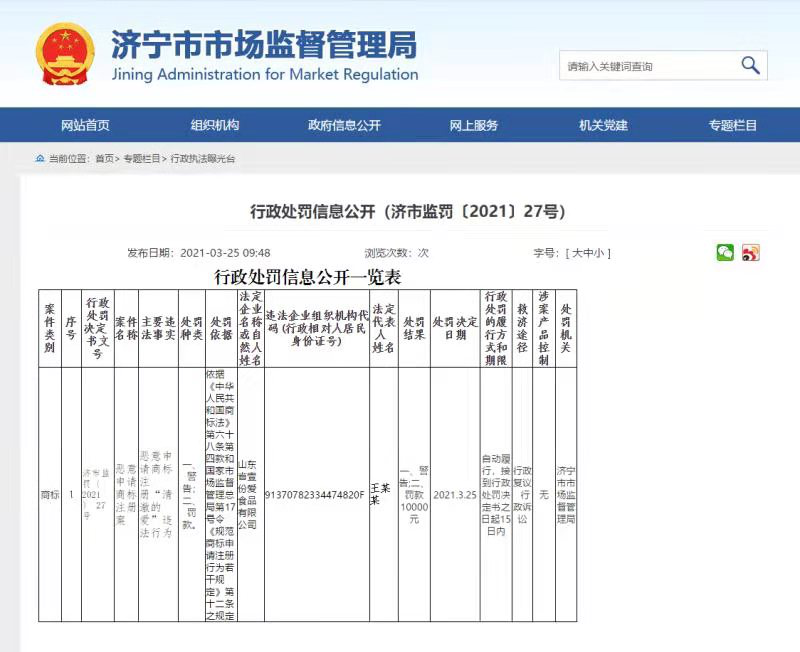This screenshot has width=800, height=652.
Task: Click the article title 行政处罚信息公开 27号
Action: (408, 211)
